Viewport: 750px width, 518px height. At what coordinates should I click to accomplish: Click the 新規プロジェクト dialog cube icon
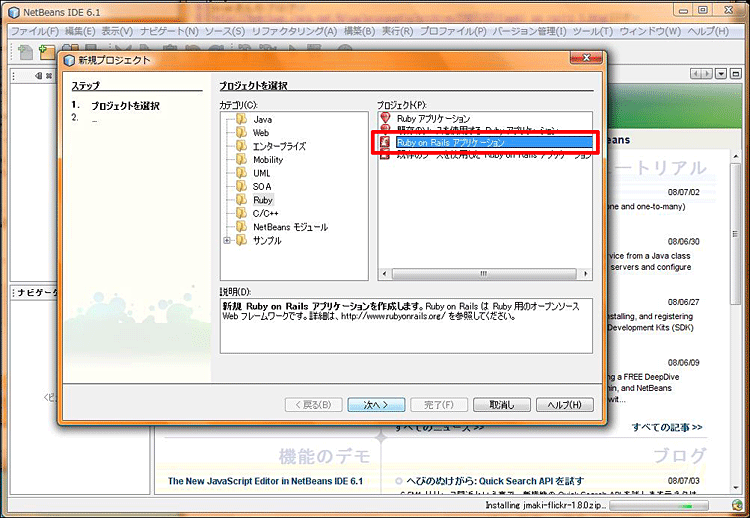coord(70,60)
